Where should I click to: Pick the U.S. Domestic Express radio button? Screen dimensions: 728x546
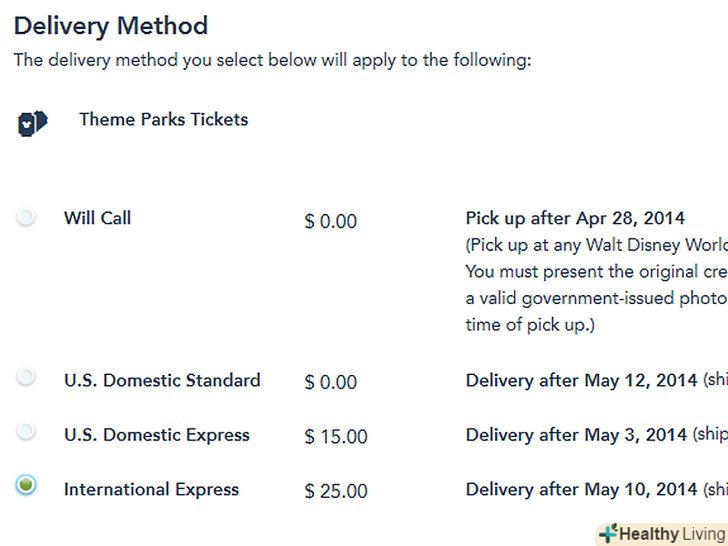26,432
